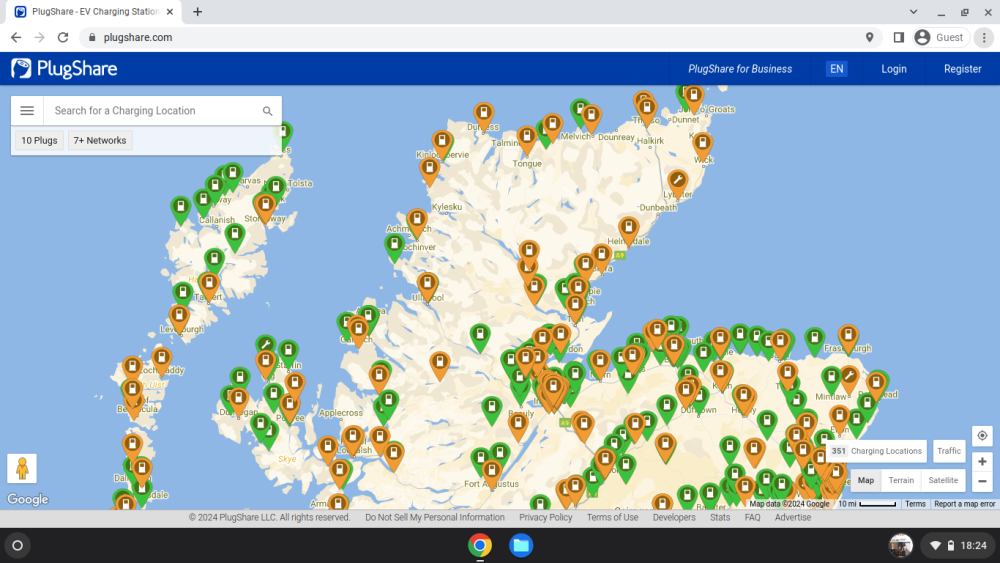Zoom out with the minus button
This screenshot has width=1000, height=563.
tap(982, 481)
